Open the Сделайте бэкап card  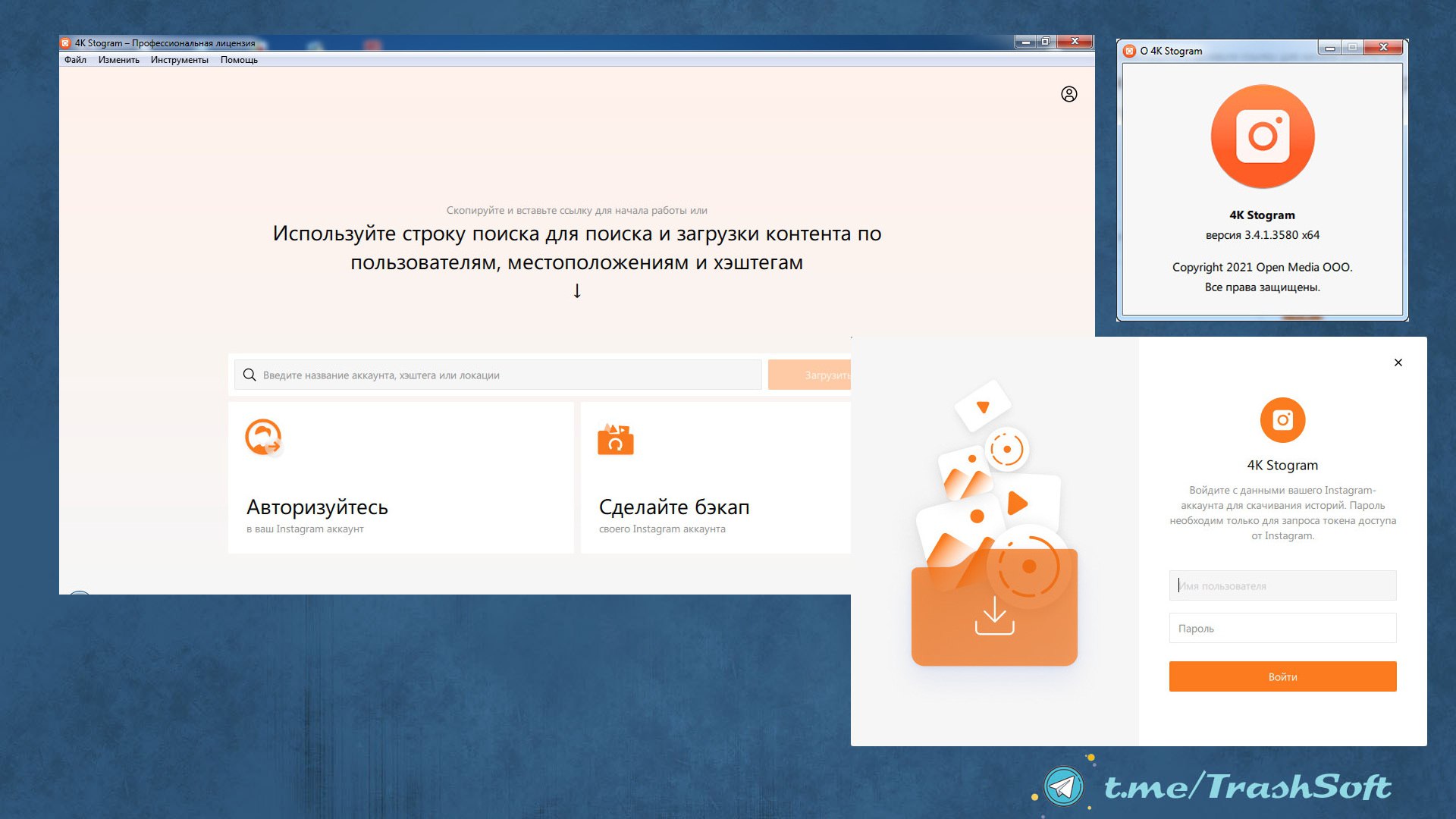[x=715, y=478]
